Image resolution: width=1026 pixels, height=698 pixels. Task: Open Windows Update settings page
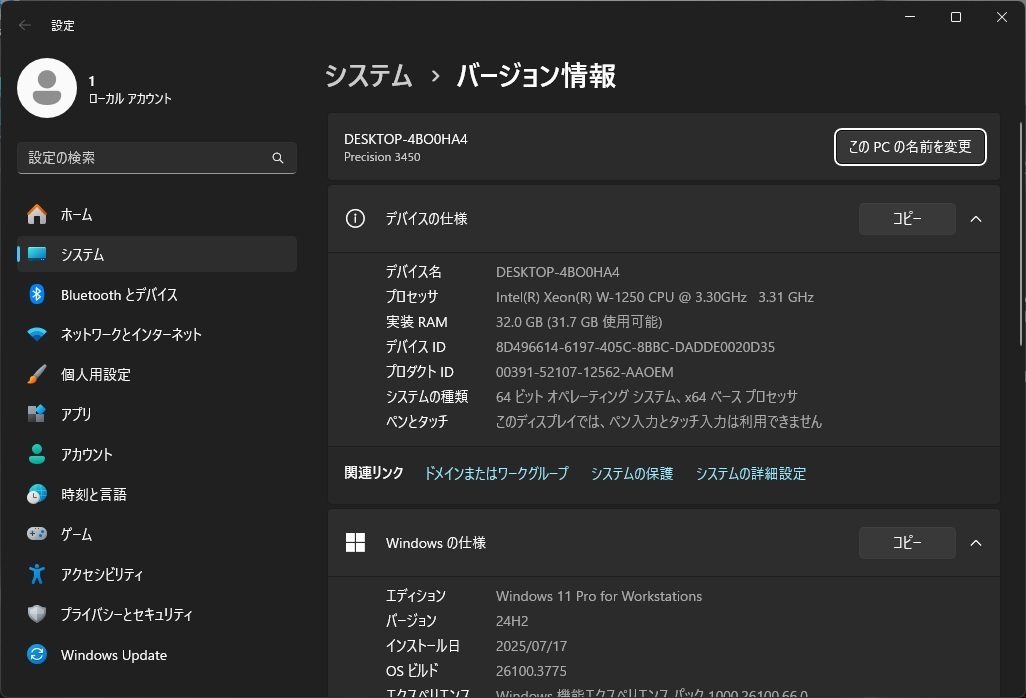pyautogui.click(x=157, y=654)
